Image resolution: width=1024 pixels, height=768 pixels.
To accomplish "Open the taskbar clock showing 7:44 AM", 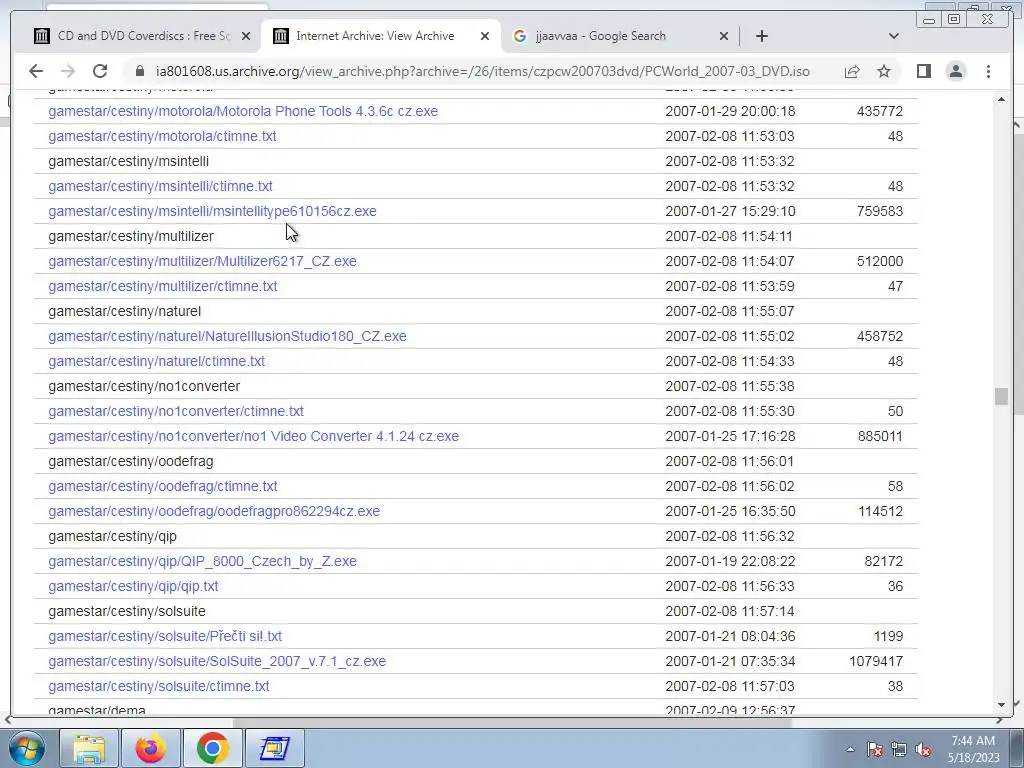I will coord(973,749).
